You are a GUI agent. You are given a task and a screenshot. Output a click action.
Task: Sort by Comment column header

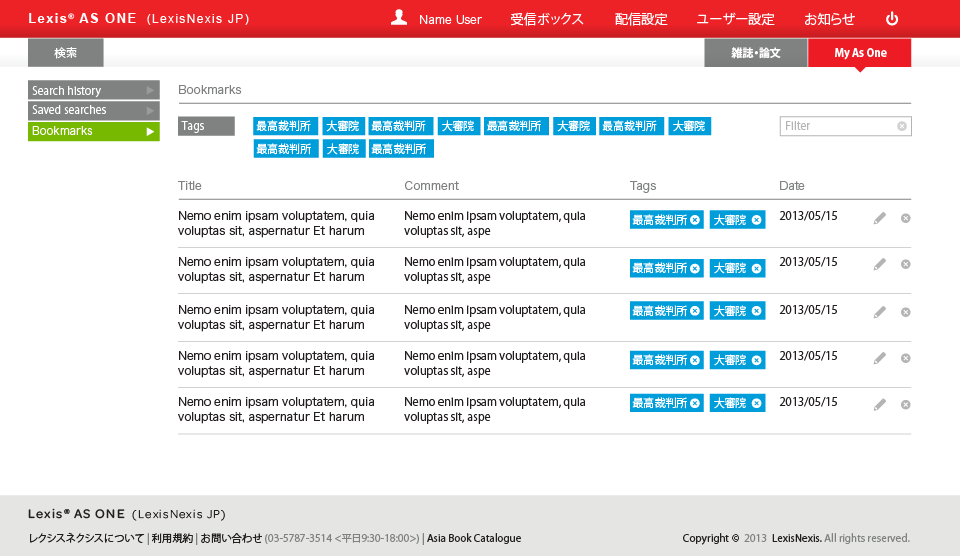click(431, 186)
